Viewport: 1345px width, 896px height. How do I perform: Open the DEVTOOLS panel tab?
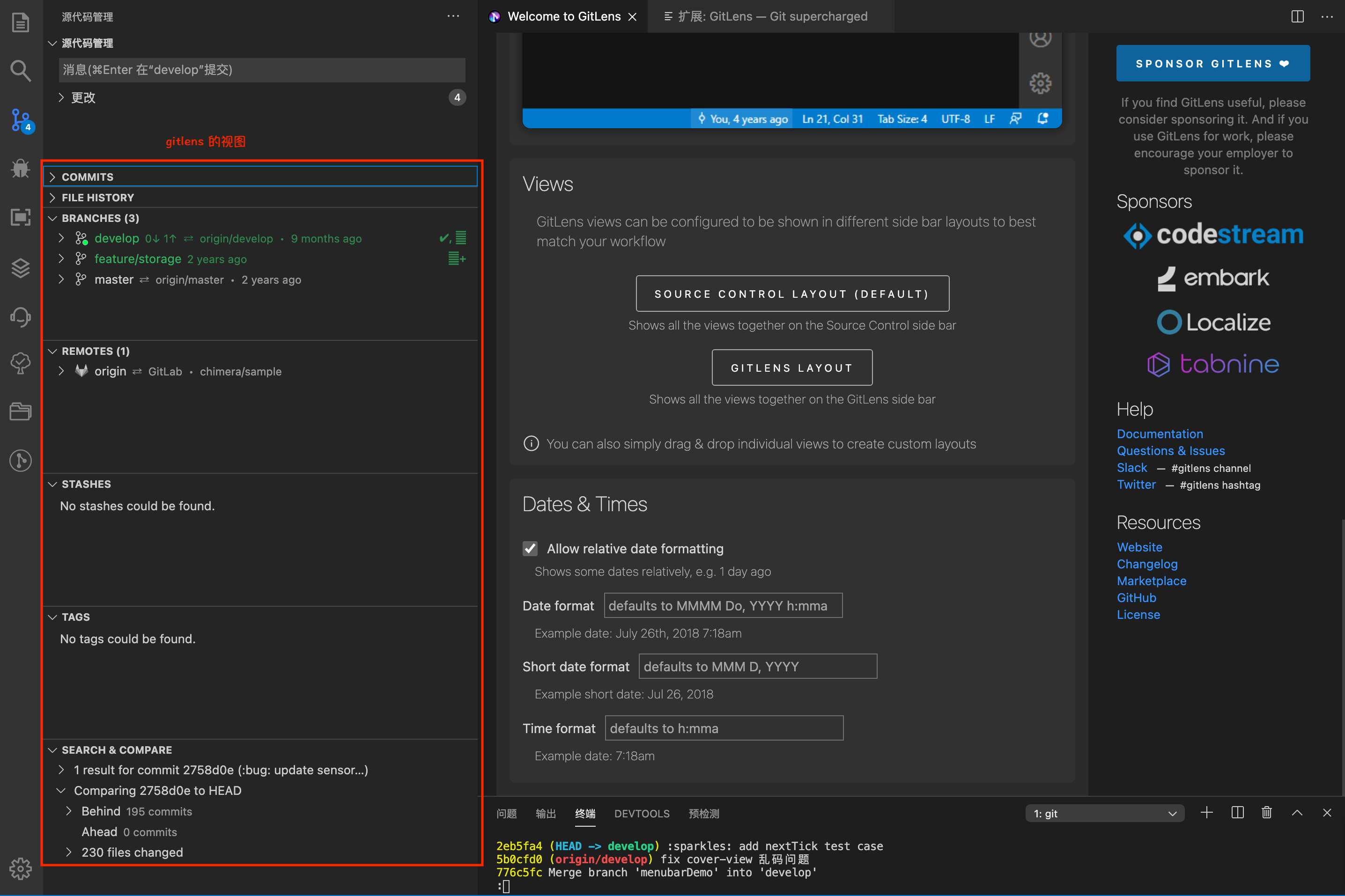coord(641,813)
